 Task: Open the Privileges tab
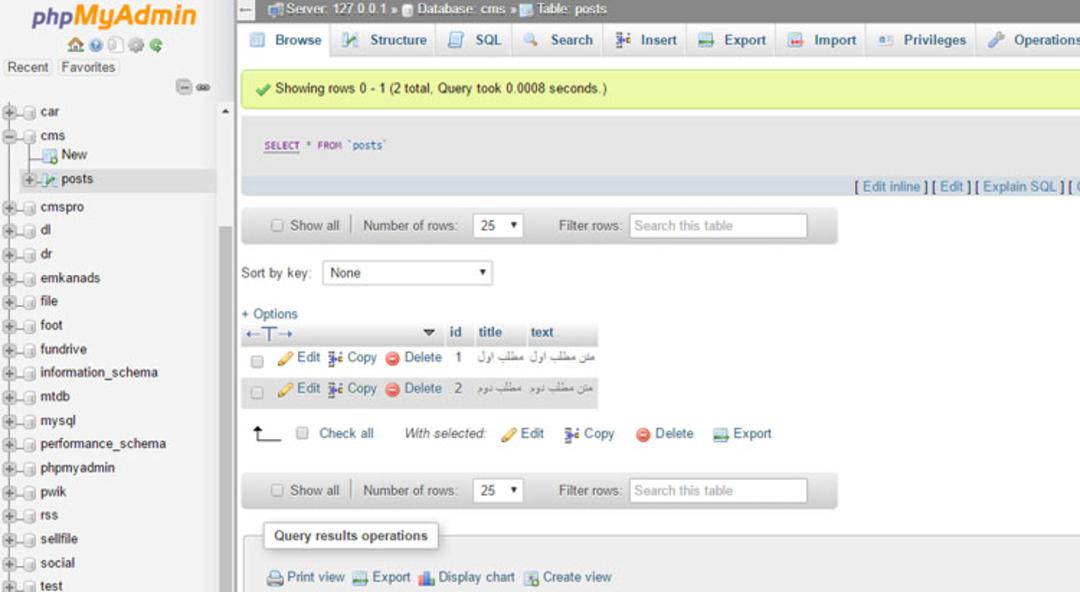(922, 40)
